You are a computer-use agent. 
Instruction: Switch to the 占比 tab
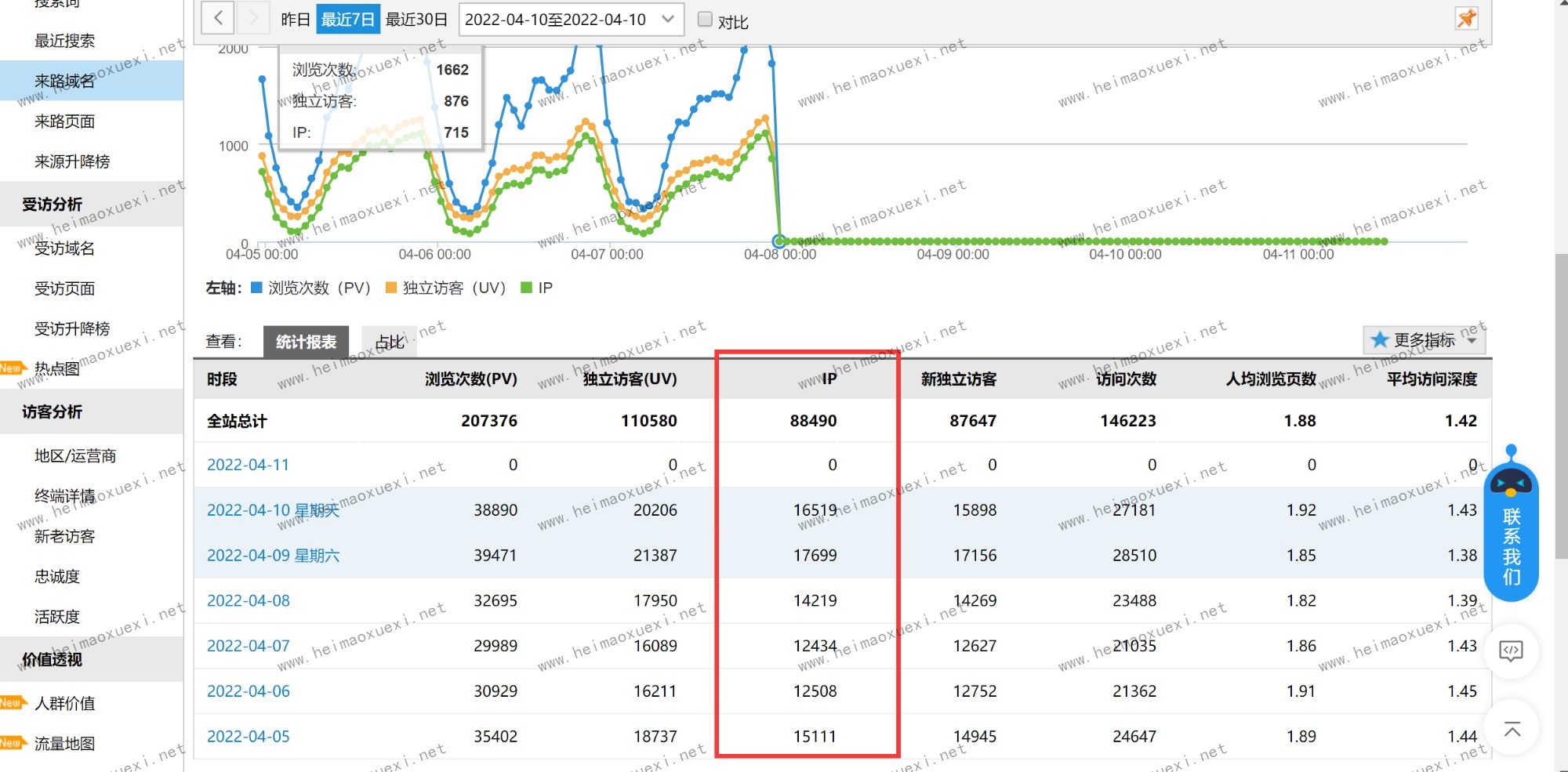pos(389,342)
